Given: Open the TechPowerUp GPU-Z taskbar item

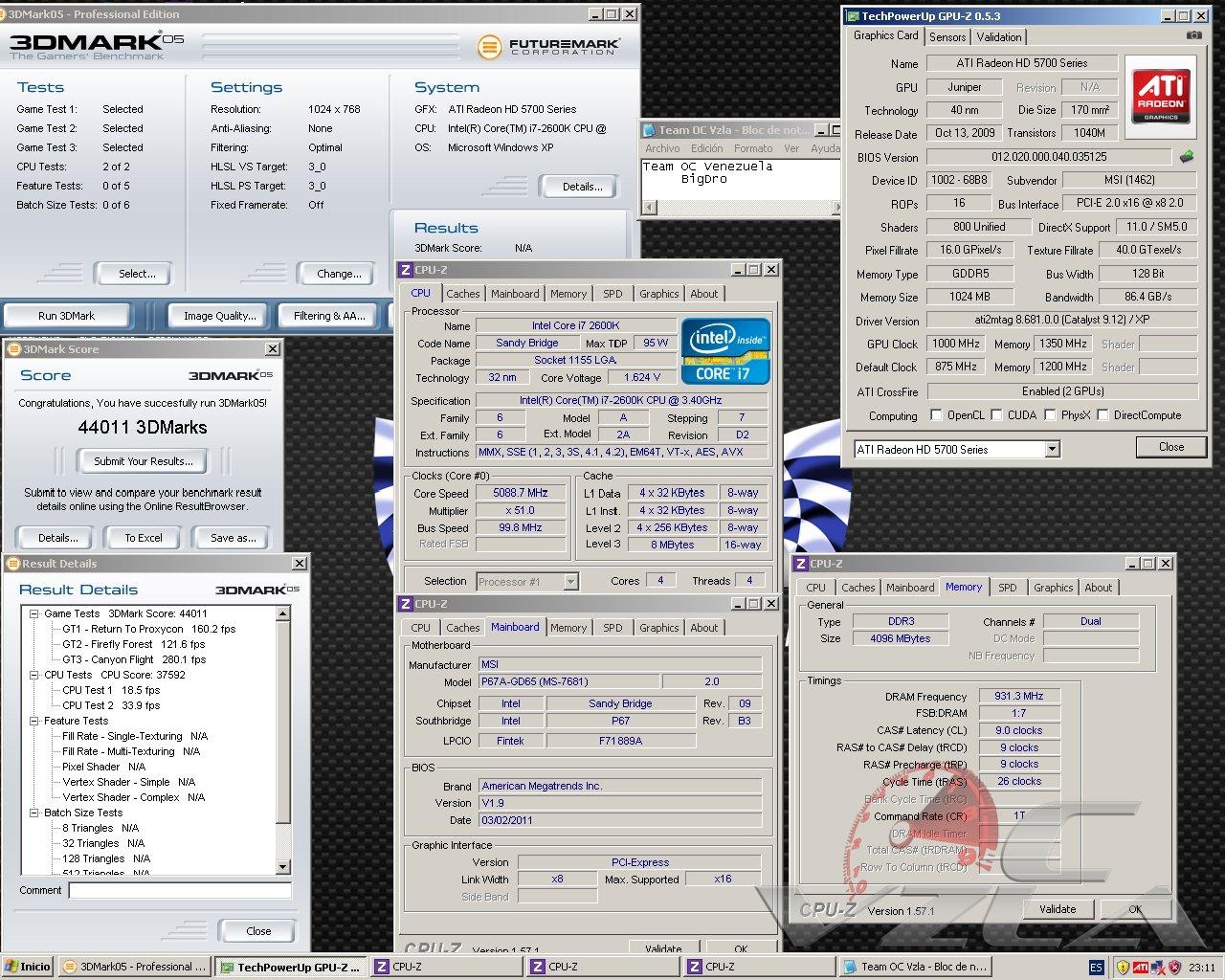Looking at the screenshot, I should coord(290,967).
